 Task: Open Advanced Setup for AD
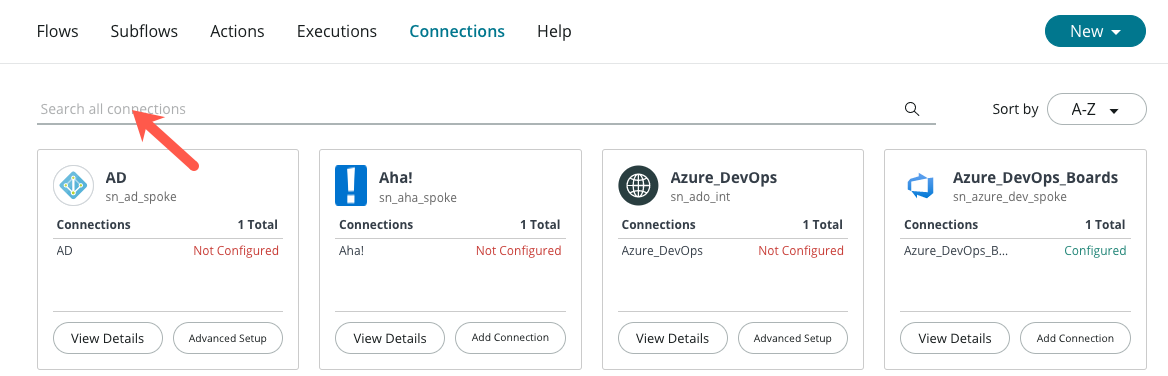click(228, 338)
